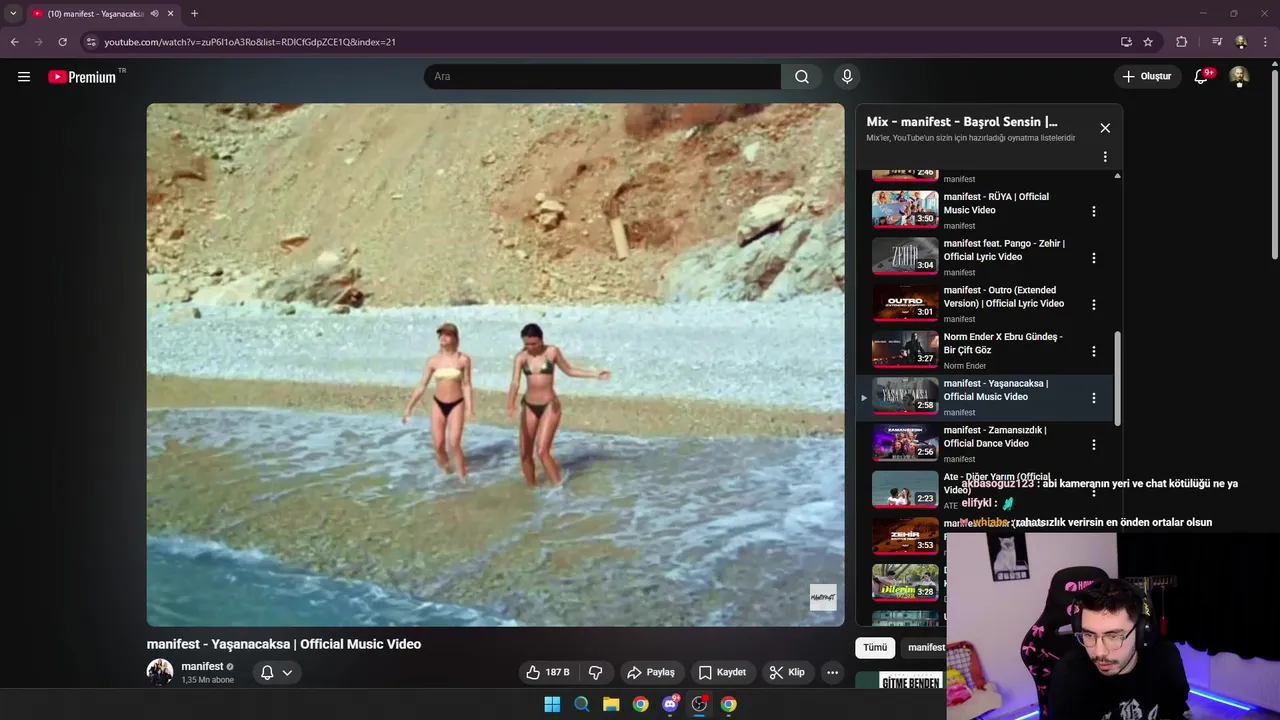Open Norm Ender X Ebru Gündeş title
Viewport: 1280px width, 720px height.
pos(1003,343)
